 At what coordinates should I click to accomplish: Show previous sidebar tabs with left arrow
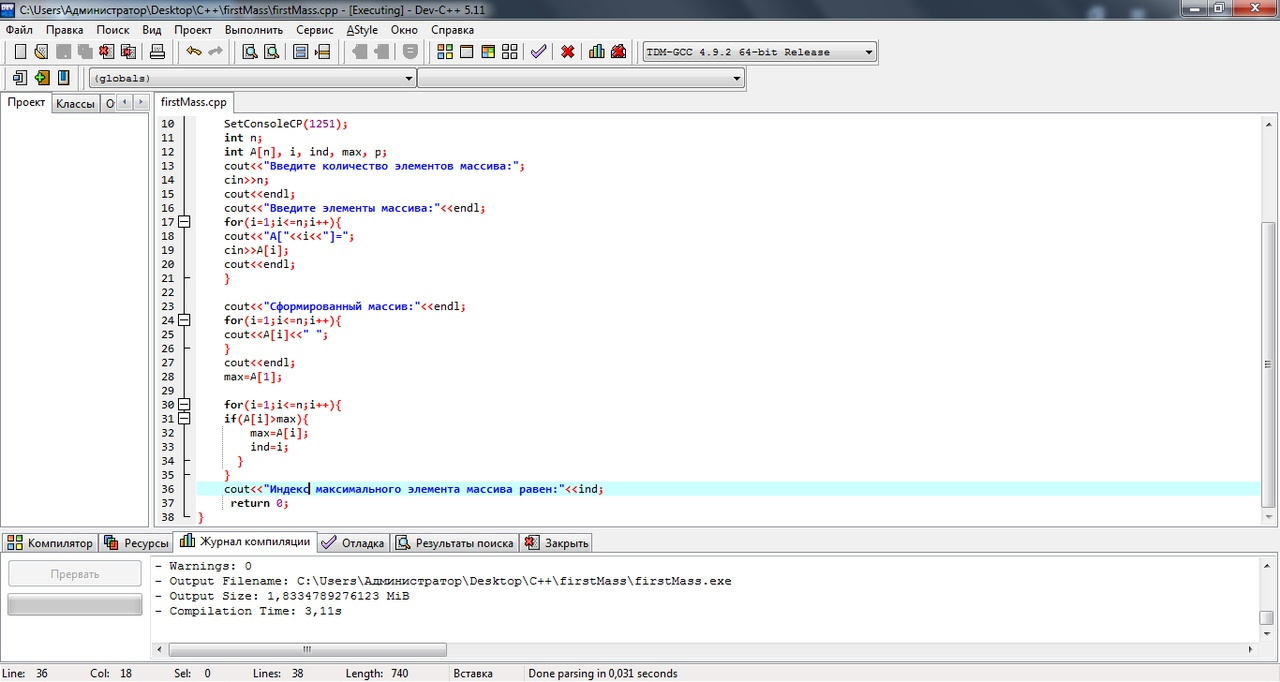tap(124, 103)
